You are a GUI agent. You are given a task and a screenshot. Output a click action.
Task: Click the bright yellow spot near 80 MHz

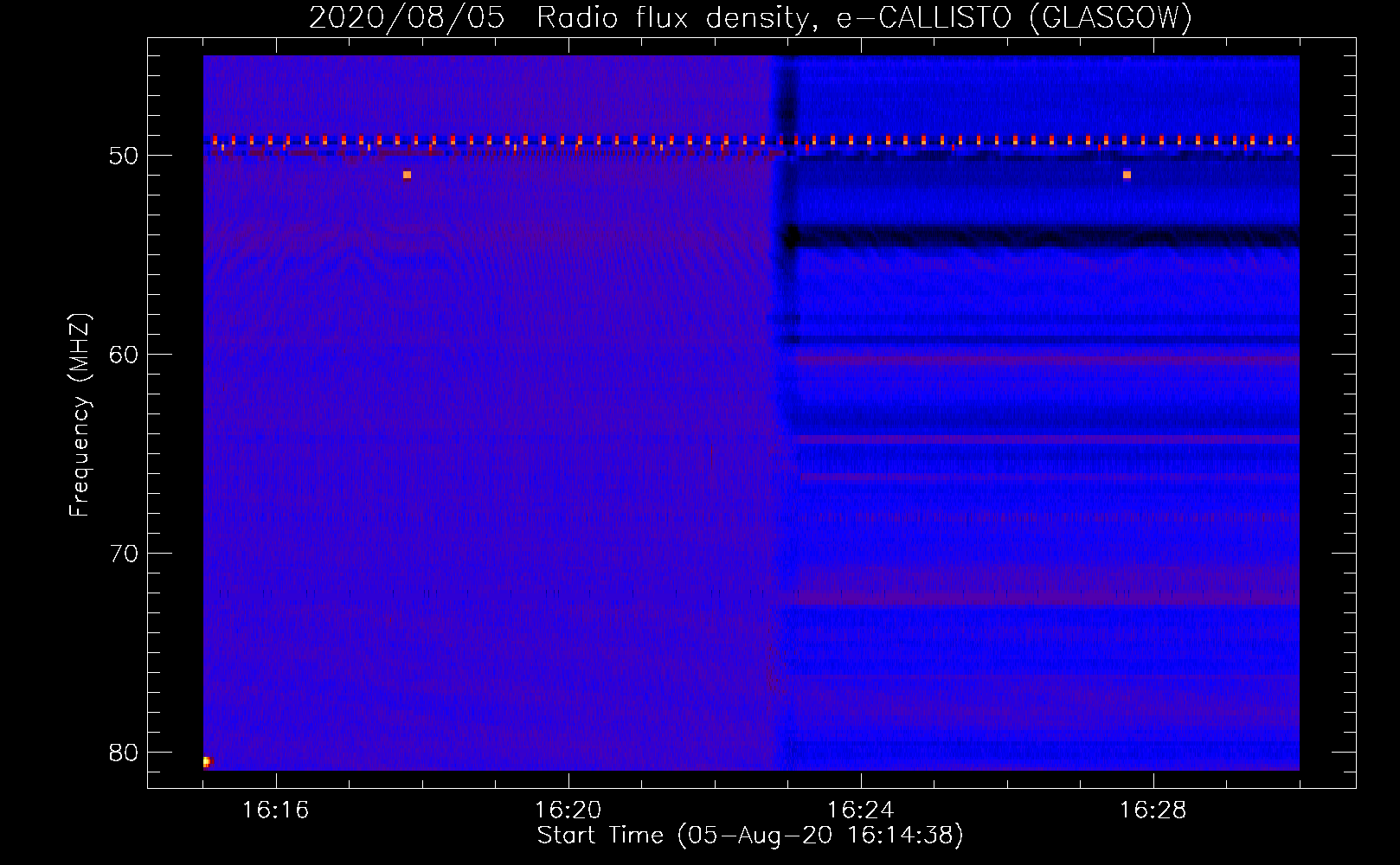(206, 762)
